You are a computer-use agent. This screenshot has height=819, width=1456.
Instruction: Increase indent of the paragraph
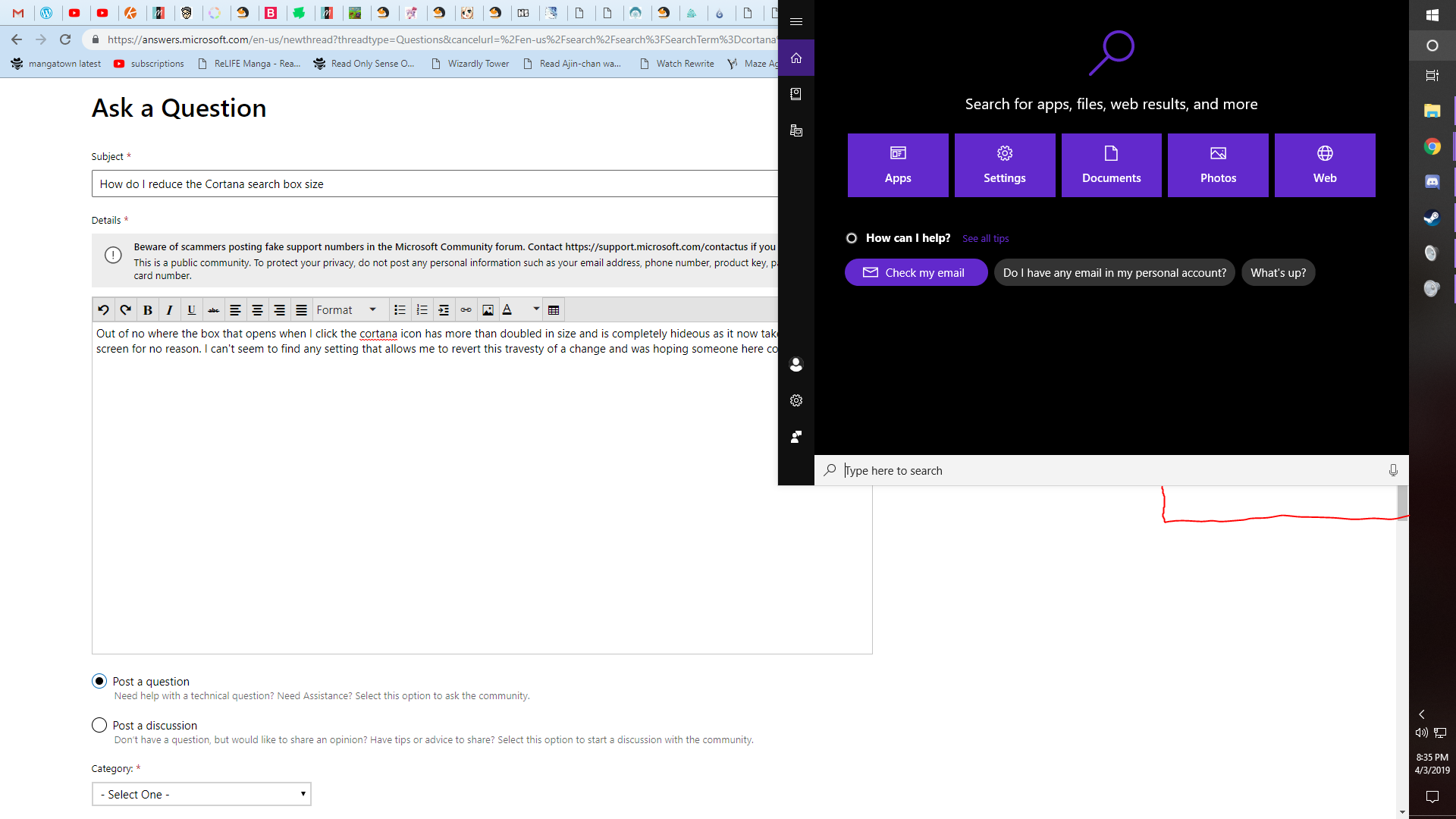pos(444,309)
